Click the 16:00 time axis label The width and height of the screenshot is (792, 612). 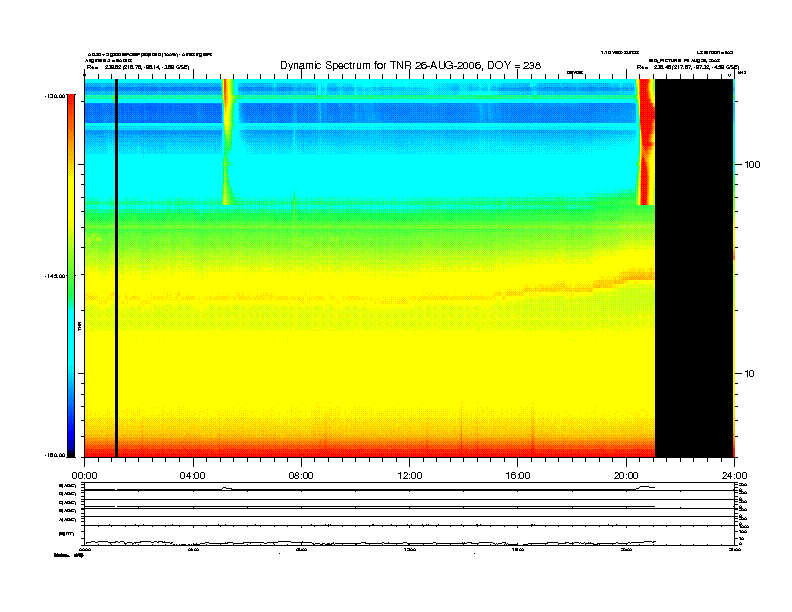pyautogui.click(x=518, y=476)
